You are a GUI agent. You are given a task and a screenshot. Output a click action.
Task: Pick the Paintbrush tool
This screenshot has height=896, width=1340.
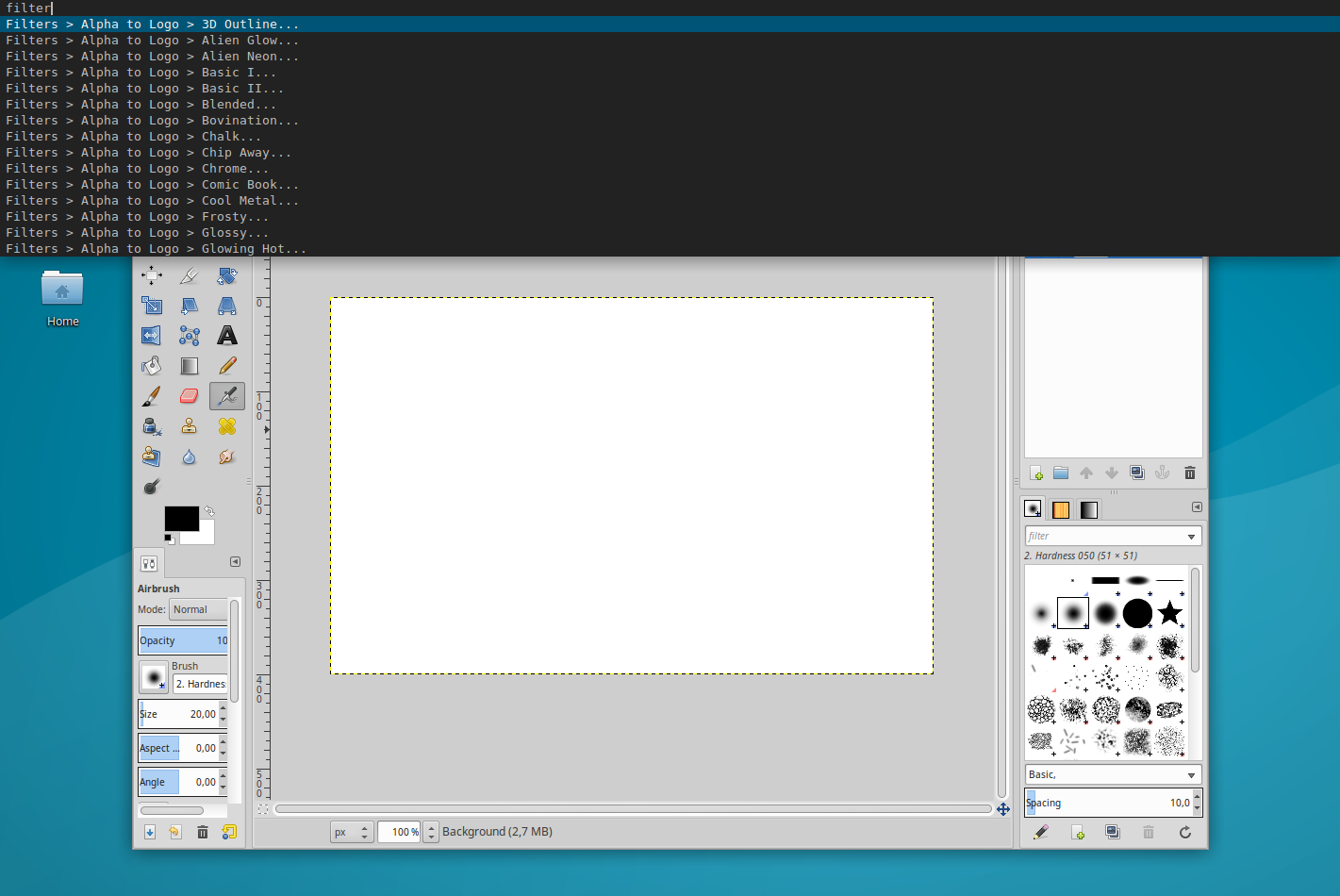(151, 396)
